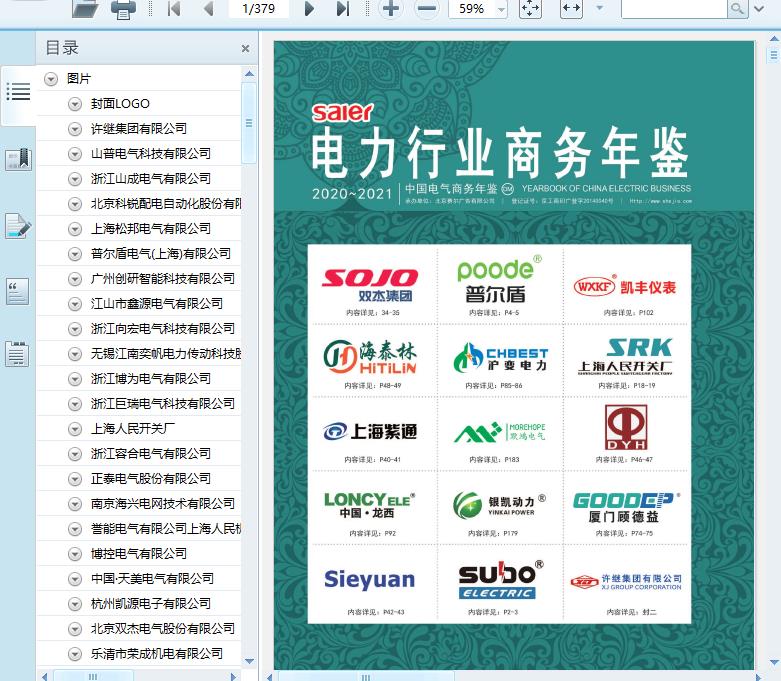Open the bookmarks sidebar tab
781x681 pixels.
[18, 160]
